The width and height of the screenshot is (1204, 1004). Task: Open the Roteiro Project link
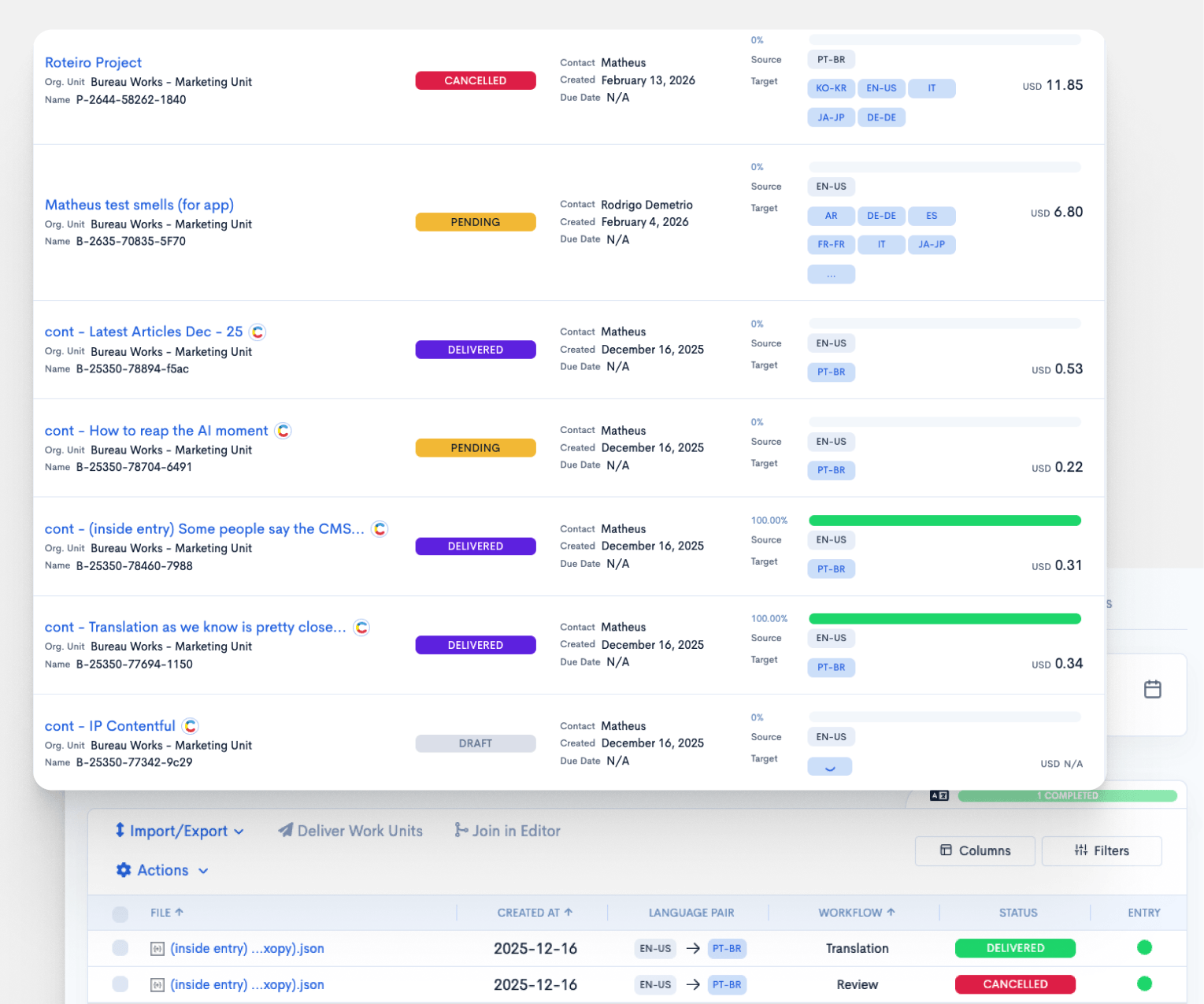[x=93, y=62]
